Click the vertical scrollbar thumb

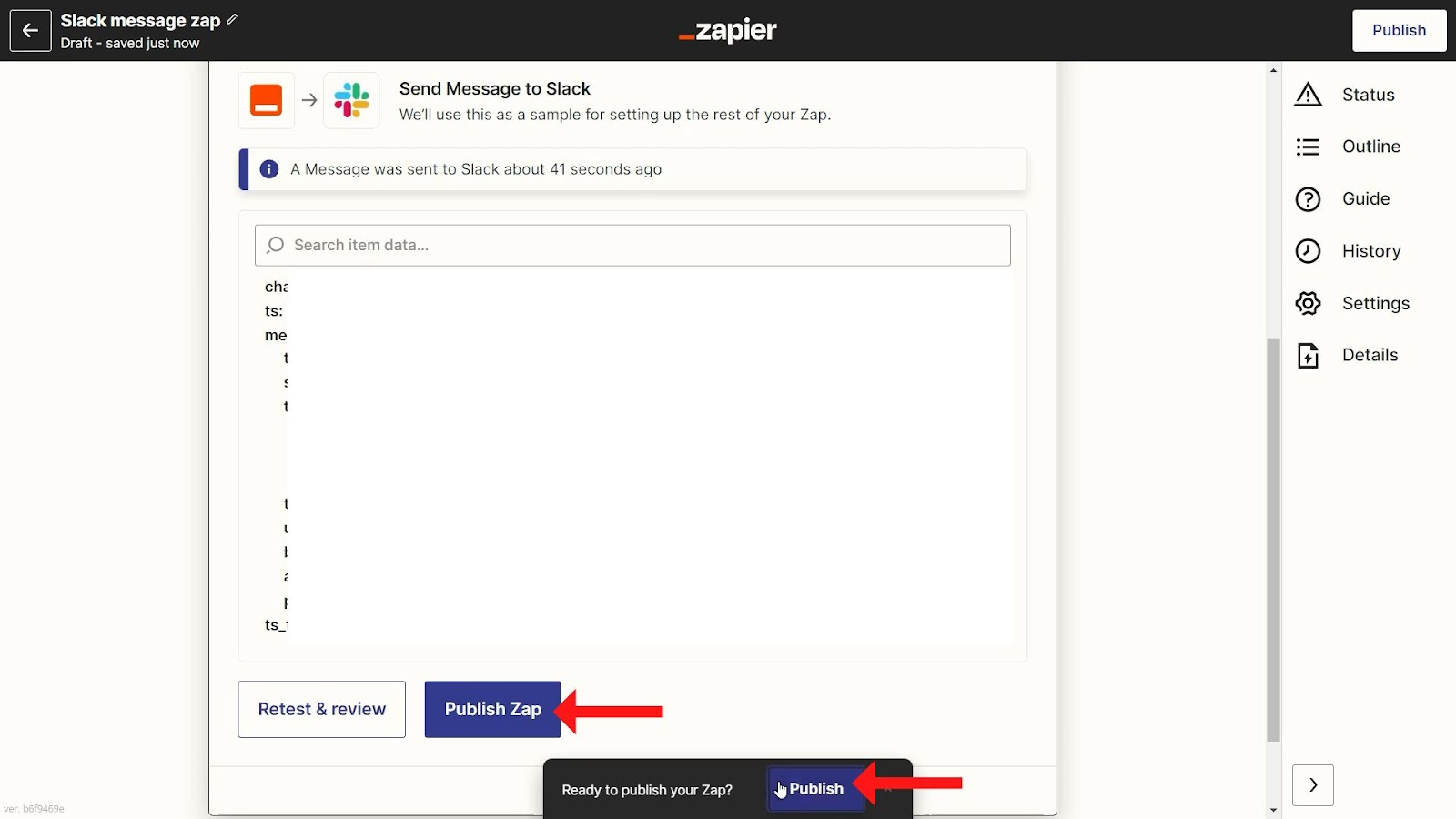coord(1273,540)
